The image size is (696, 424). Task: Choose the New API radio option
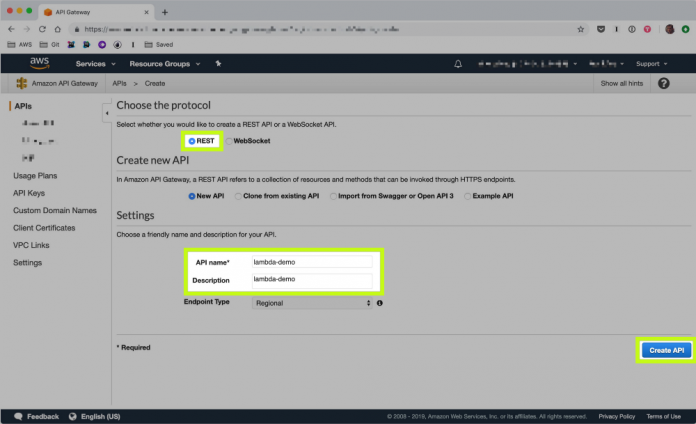(192, 196)
